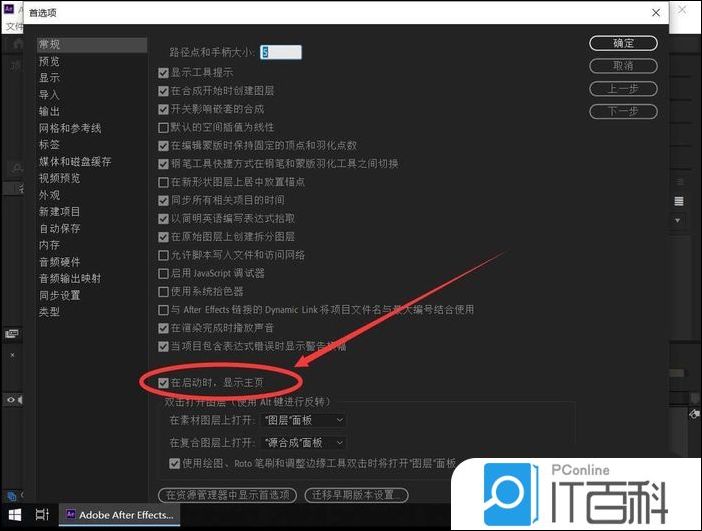The image size is (702, 531).
Task: Enable 允许脚本写入文件和访问网络 checkbox
Action: pyautogui.click(x=163, y=255)
